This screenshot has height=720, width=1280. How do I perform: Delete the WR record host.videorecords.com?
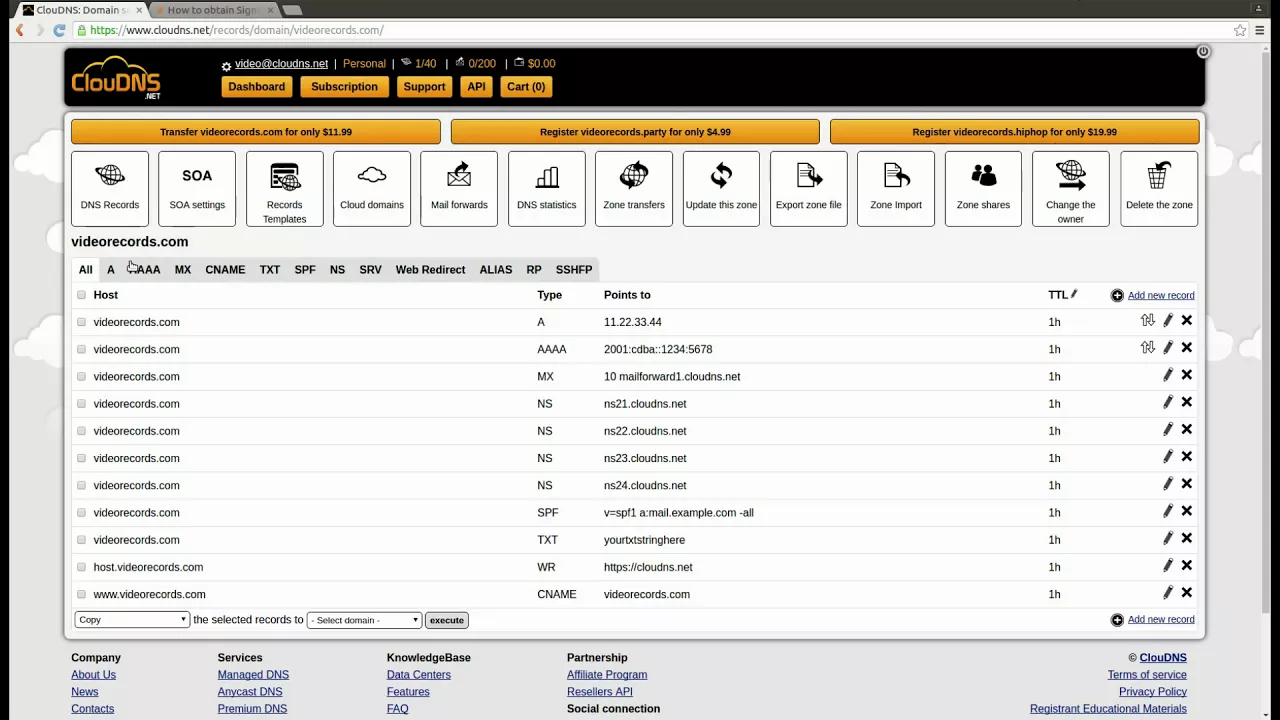pyautogui.click(x=1187, y=565)
